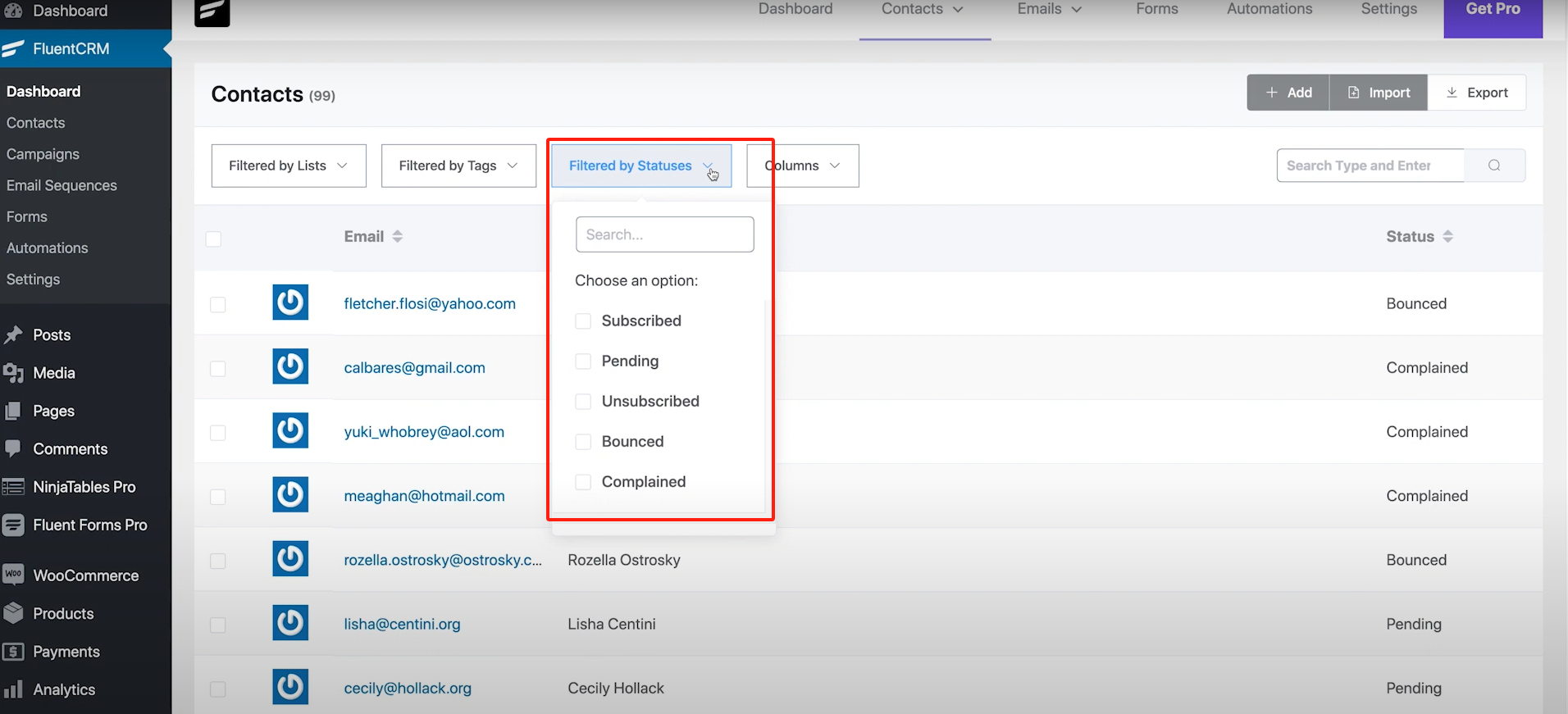The height and width of the screenshot is (714, 1568).
Task: Expand the Filtered by Lists dropdown
Action: 289,166
